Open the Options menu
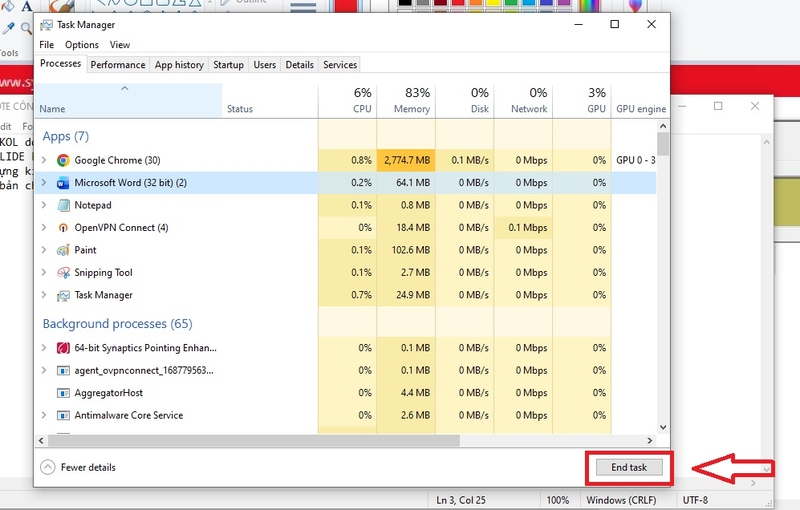Viewport: 800px width, 510px height. coord(82,45)
